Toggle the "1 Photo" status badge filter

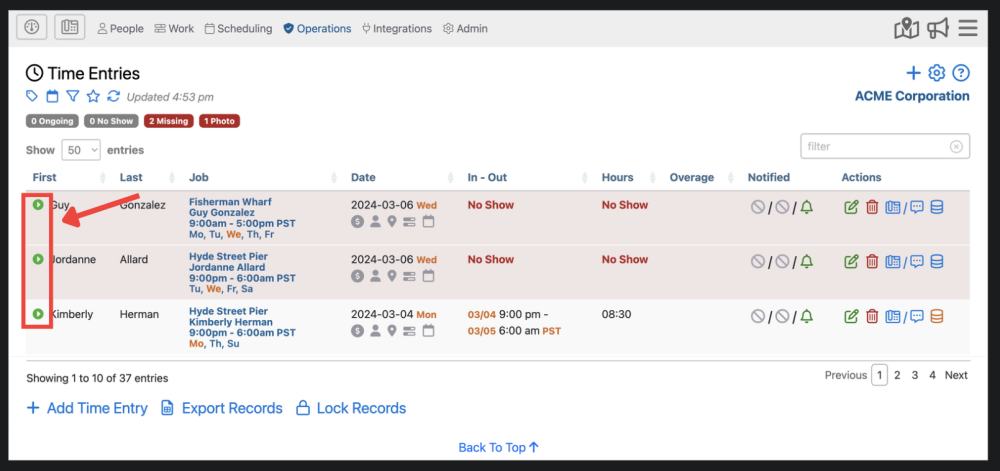pyautogui.click(x=220, y=121)
